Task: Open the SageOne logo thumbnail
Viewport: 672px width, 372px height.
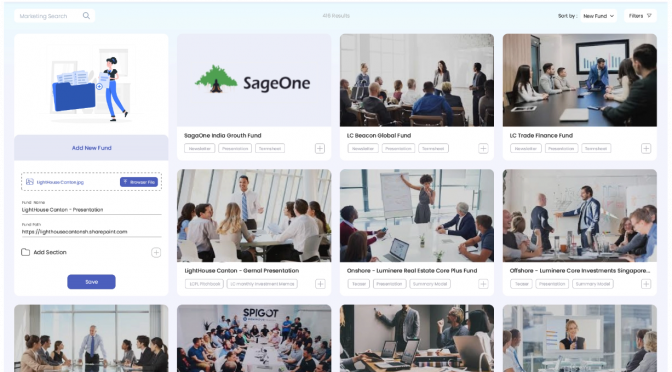Action: (x=254, y=80)
